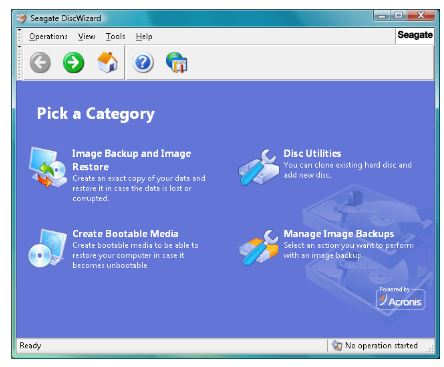Click the green Forward arrow icon
The width and height of the screenshot is (444, 367).
(x=73, y=62)
